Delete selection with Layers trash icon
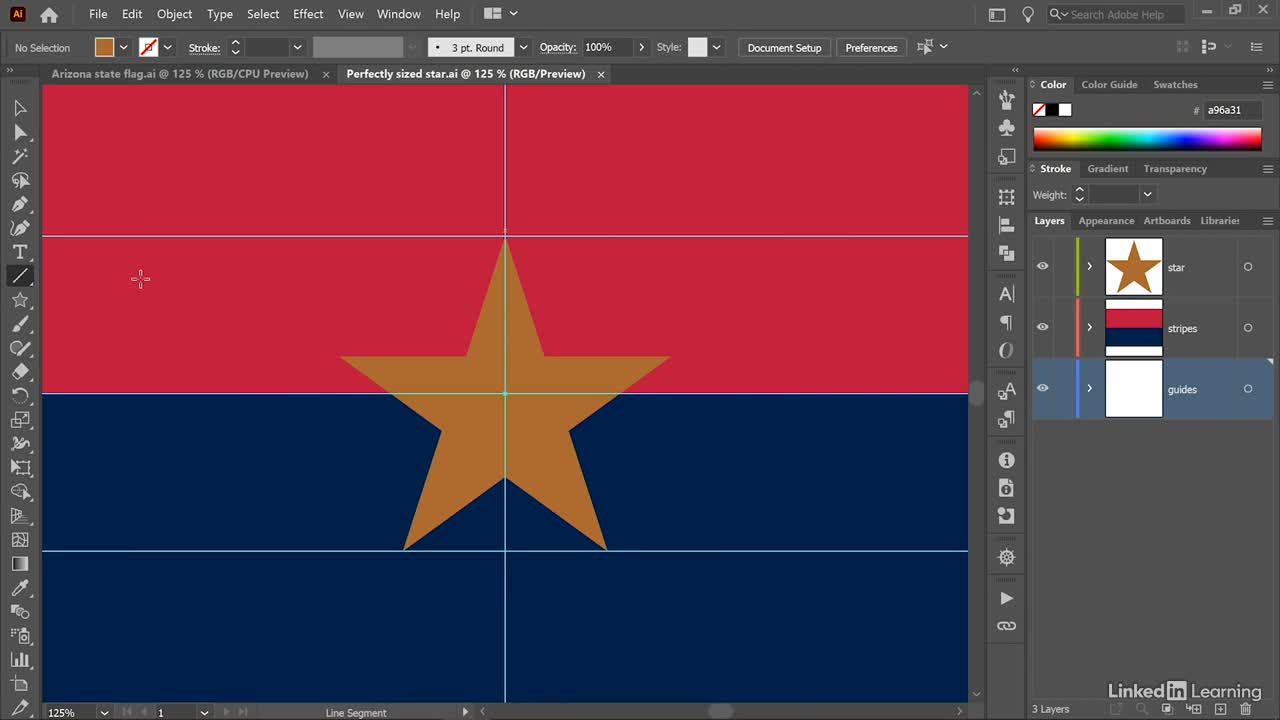Screen dimensions: 1280x720 (x=1245, y=709)
